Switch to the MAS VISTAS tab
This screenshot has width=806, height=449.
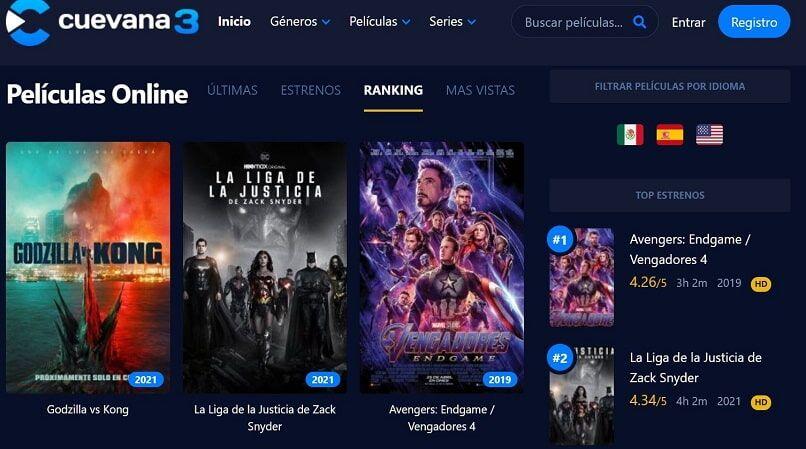[x=480, y=91]
